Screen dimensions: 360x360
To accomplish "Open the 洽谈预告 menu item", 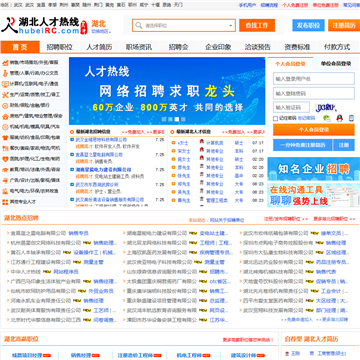I will point(257,47).
